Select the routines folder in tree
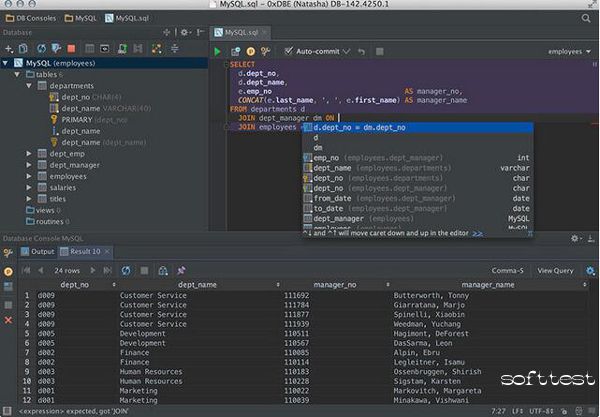This screenshot has height=417, width=600. point(48,222)
